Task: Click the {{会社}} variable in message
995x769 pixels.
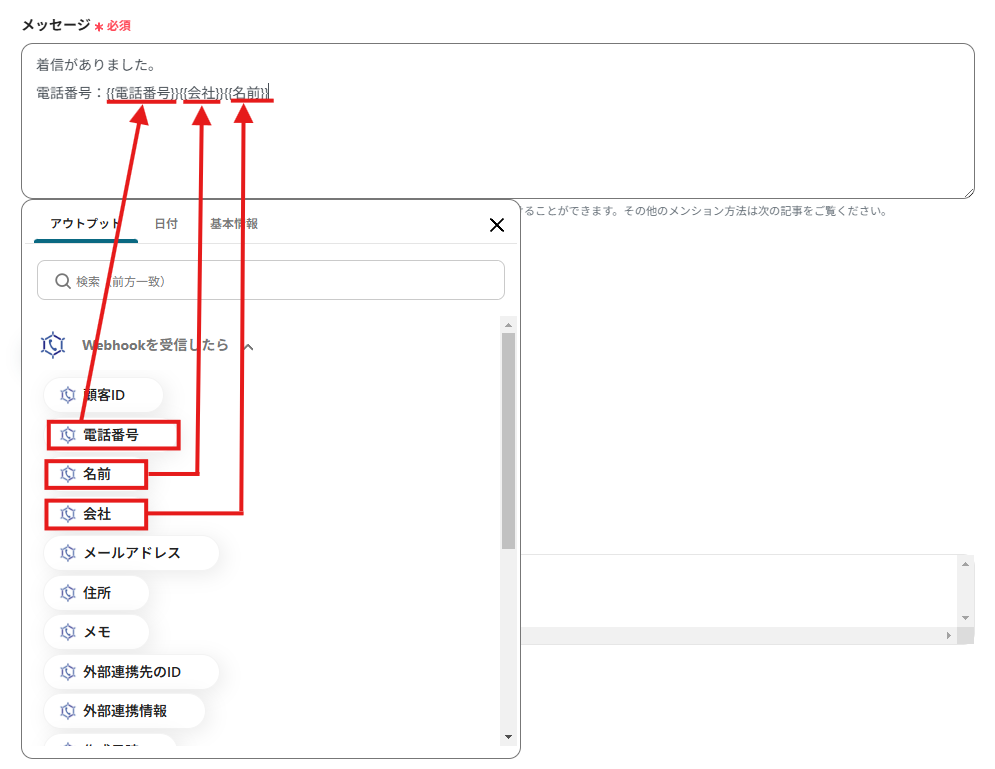Action: click(x=202, y=93)
